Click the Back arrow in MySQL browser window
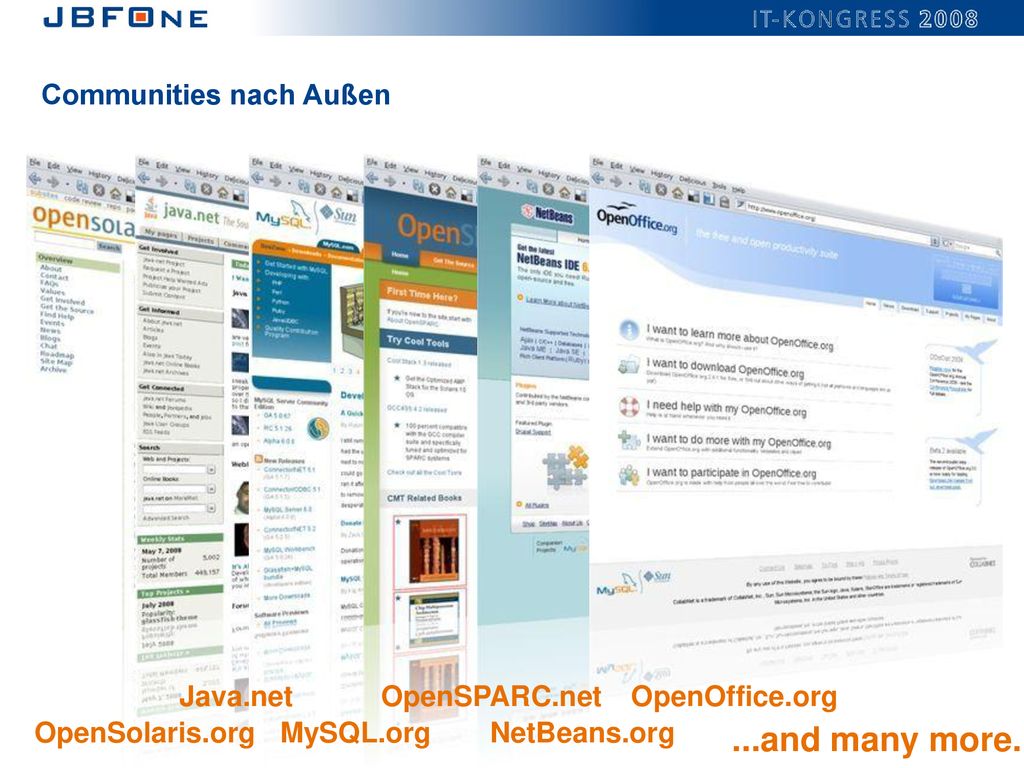Image resolution: width=1024 pixels, height=768 pixels. click(x=258, y=178)
